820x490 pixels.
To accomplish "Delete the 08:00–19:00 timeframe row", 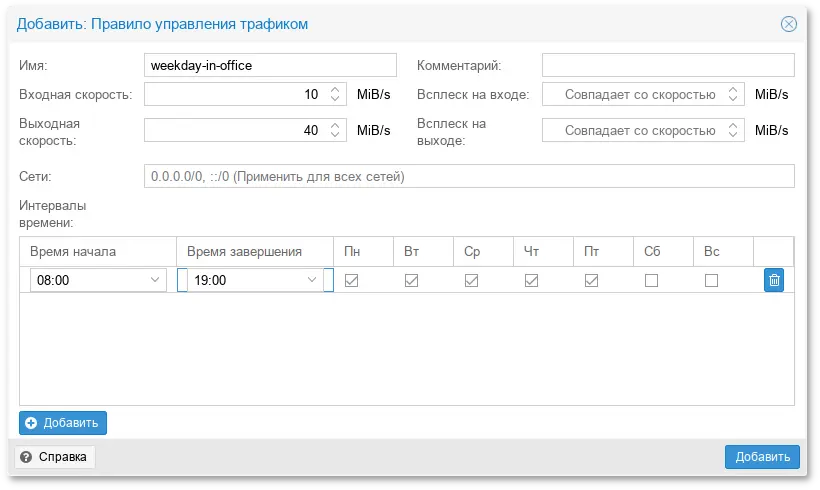I will pyautogui.click(x=774, y=280).
